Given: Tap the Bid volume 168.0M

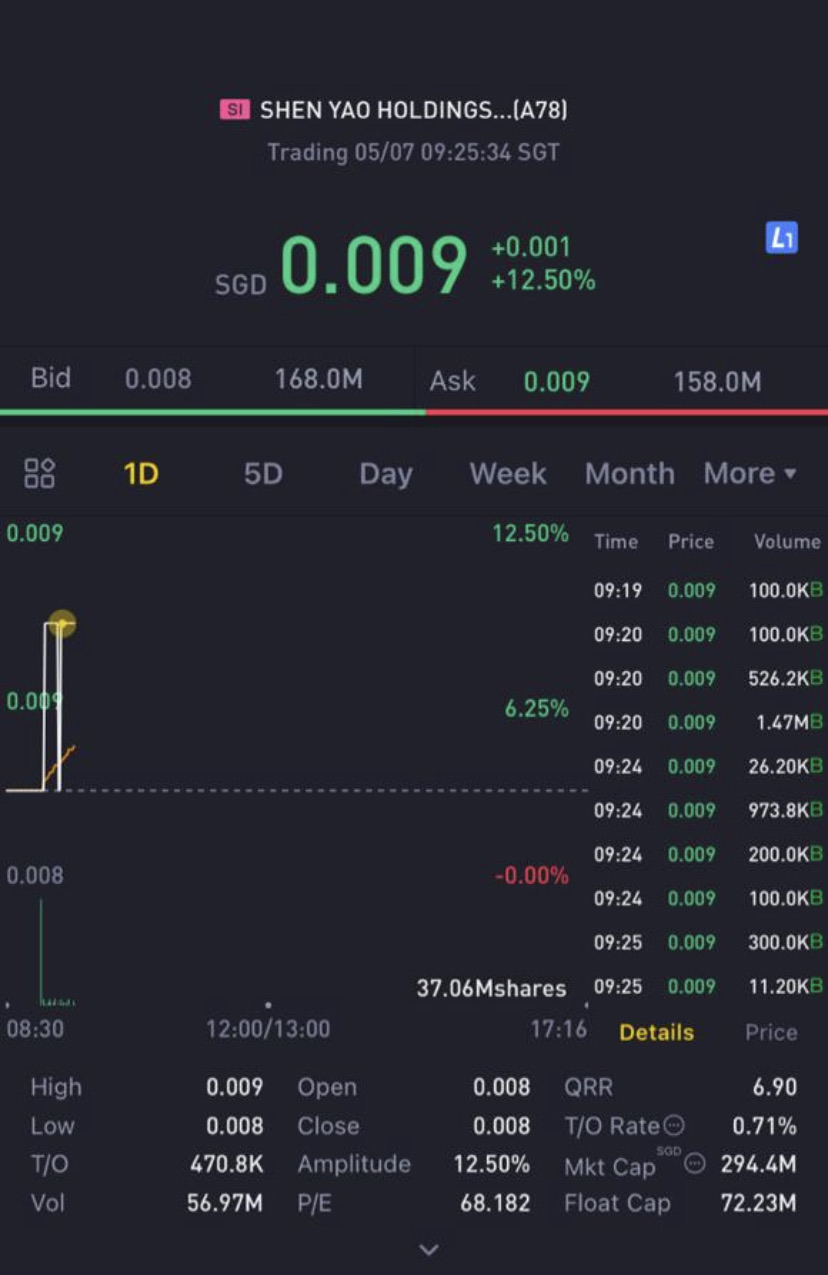Looking at the screenshot, I should [319, 380].
